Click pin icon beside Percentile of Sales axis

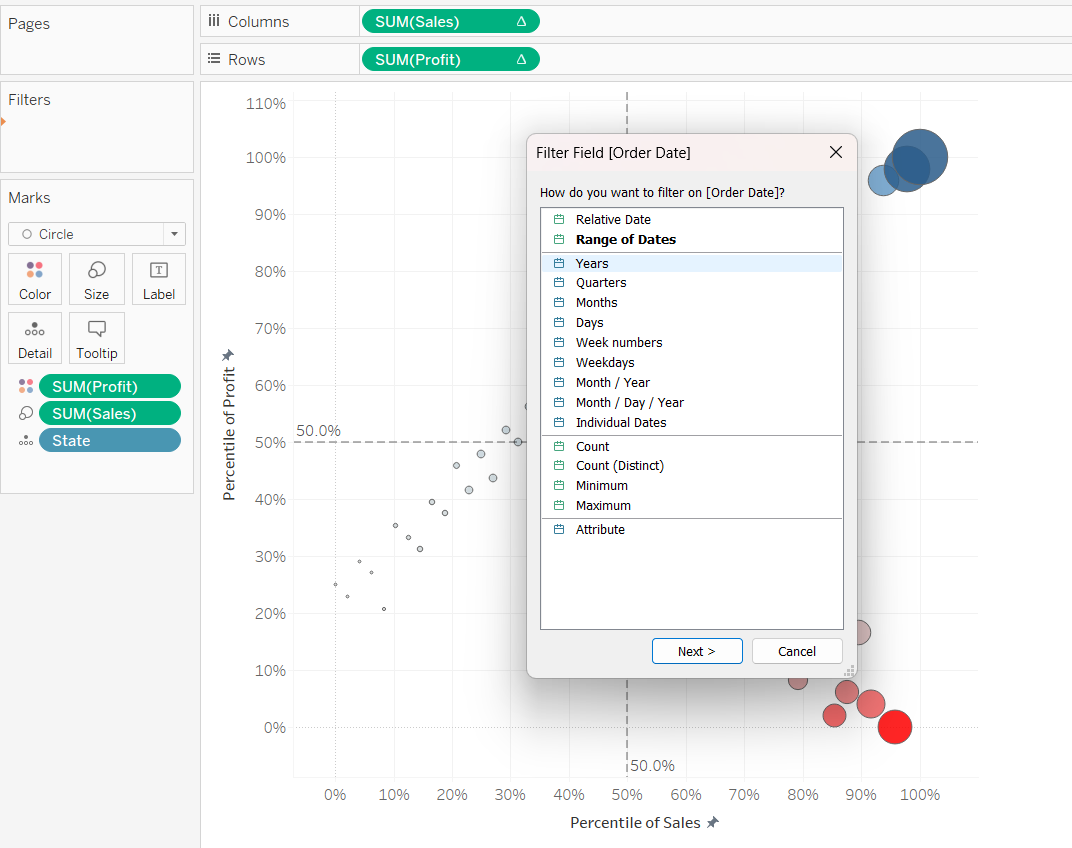tap(713, 822)
